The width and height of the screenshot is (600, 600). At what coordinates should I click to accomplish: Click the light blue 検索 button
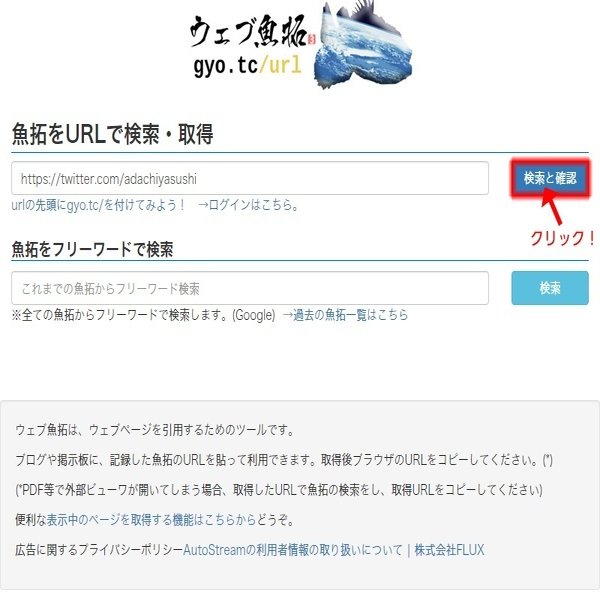(x=550, y=288)
